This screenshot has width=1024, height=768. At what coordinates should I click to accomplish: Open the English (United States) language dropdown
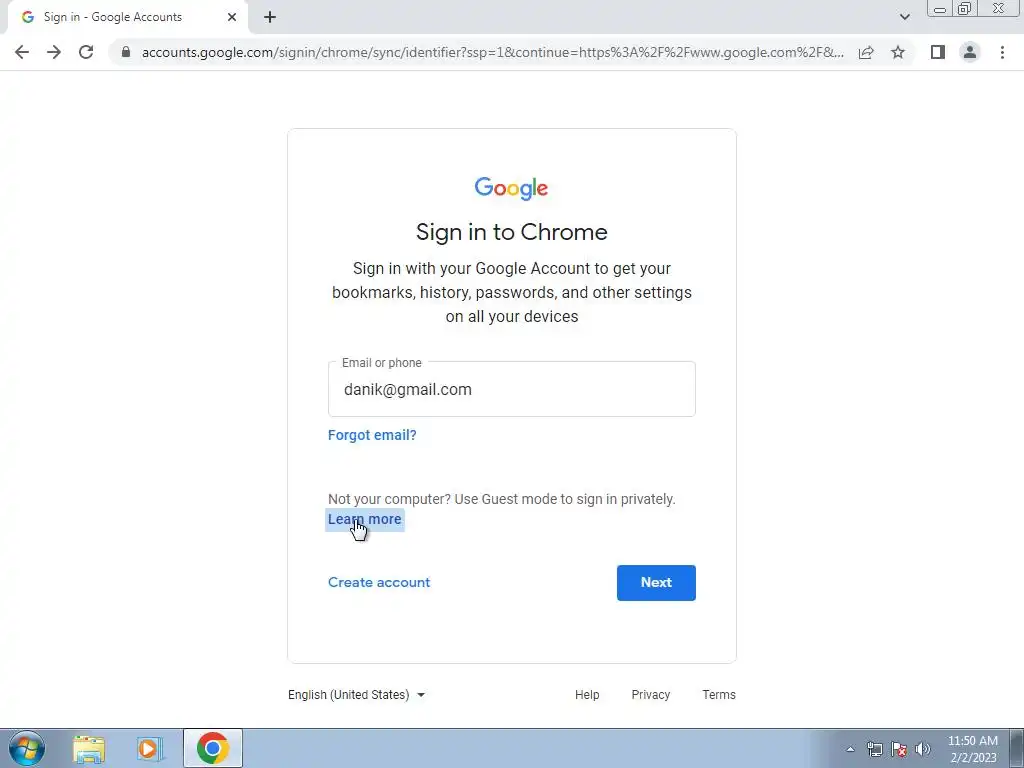point(357,695)
